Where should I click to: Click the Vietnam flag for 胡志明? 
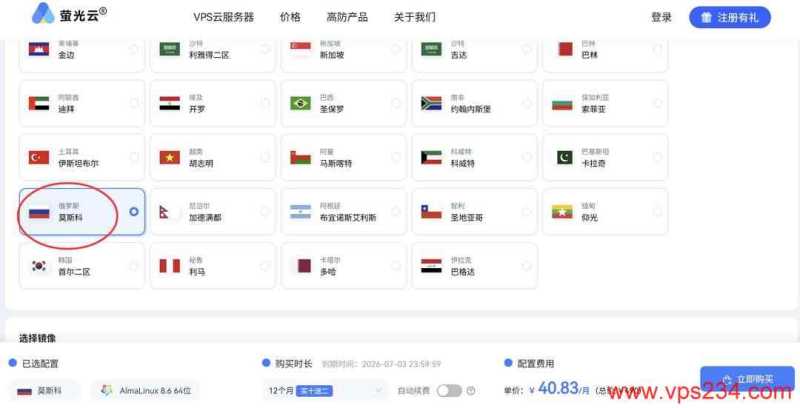170,158
